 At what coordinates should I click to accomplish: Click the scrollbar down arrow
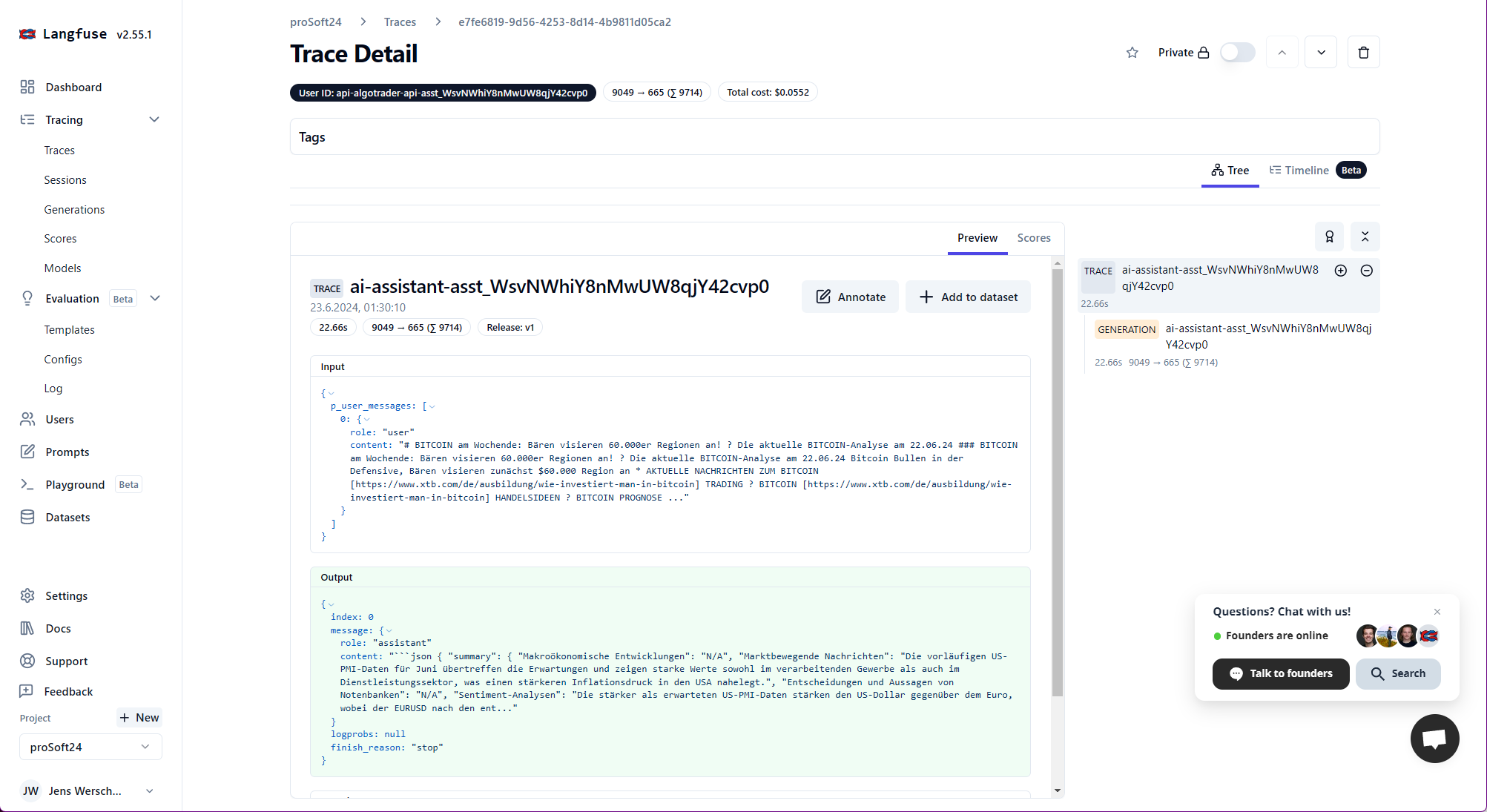[x=1058, y=791]
